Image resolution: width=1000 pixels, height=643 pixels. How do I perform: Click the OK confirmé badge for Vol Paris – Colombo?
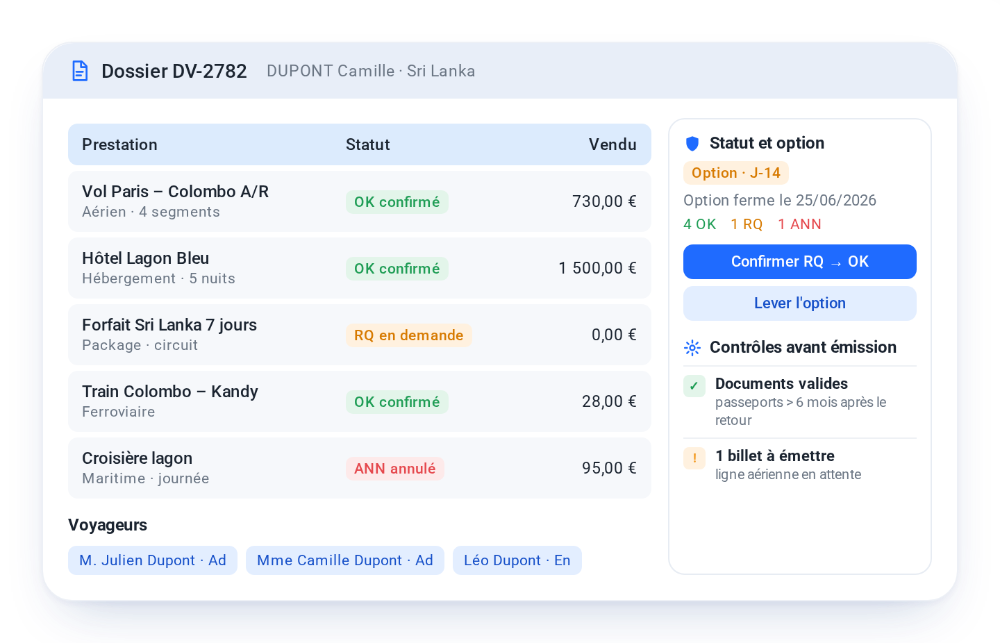pos(397,202)
